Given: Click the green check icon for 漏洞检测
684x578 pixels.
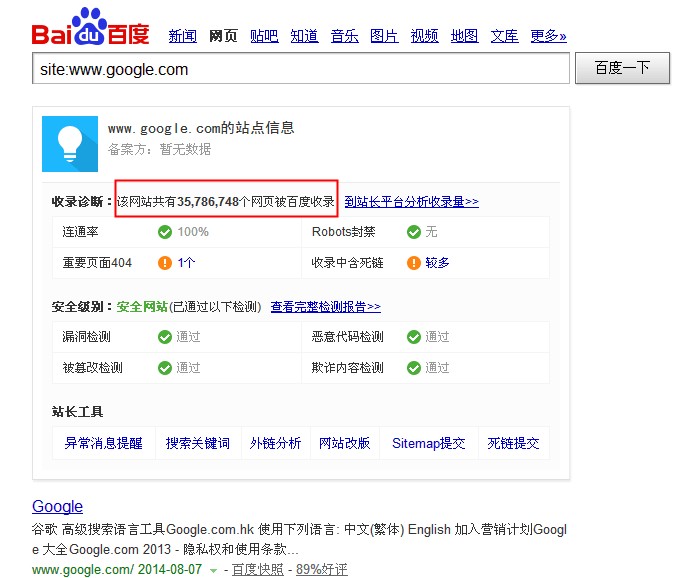Looking at the screenshot, I should pos(165,337).
